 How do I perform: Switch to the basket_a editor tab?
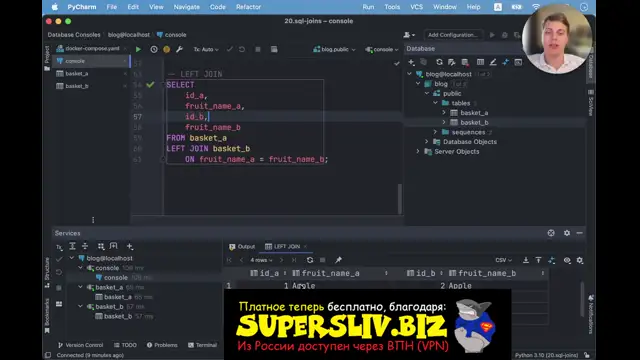[x=77, y=73]
